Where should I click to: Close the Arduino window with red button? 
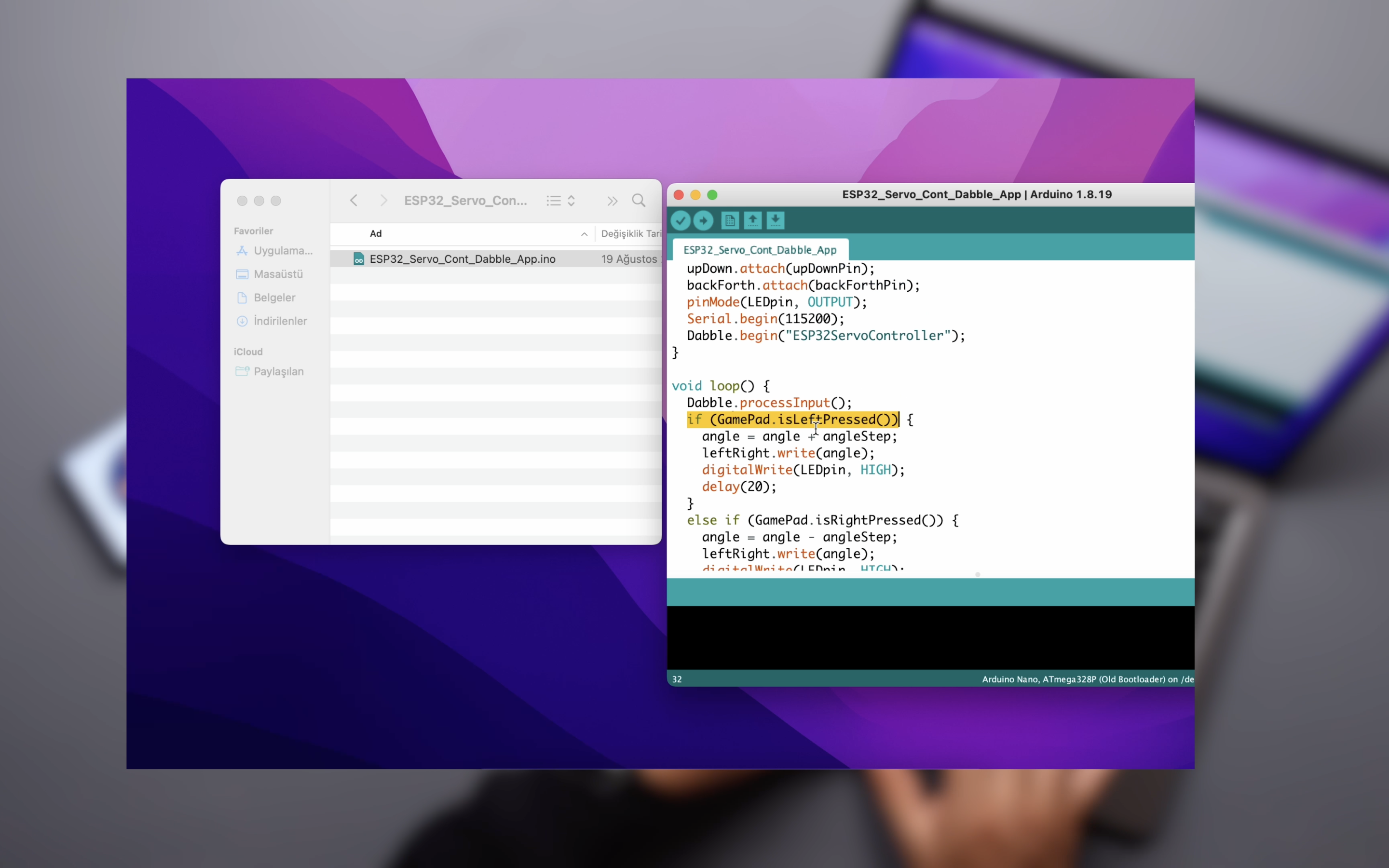click(679, 195)
